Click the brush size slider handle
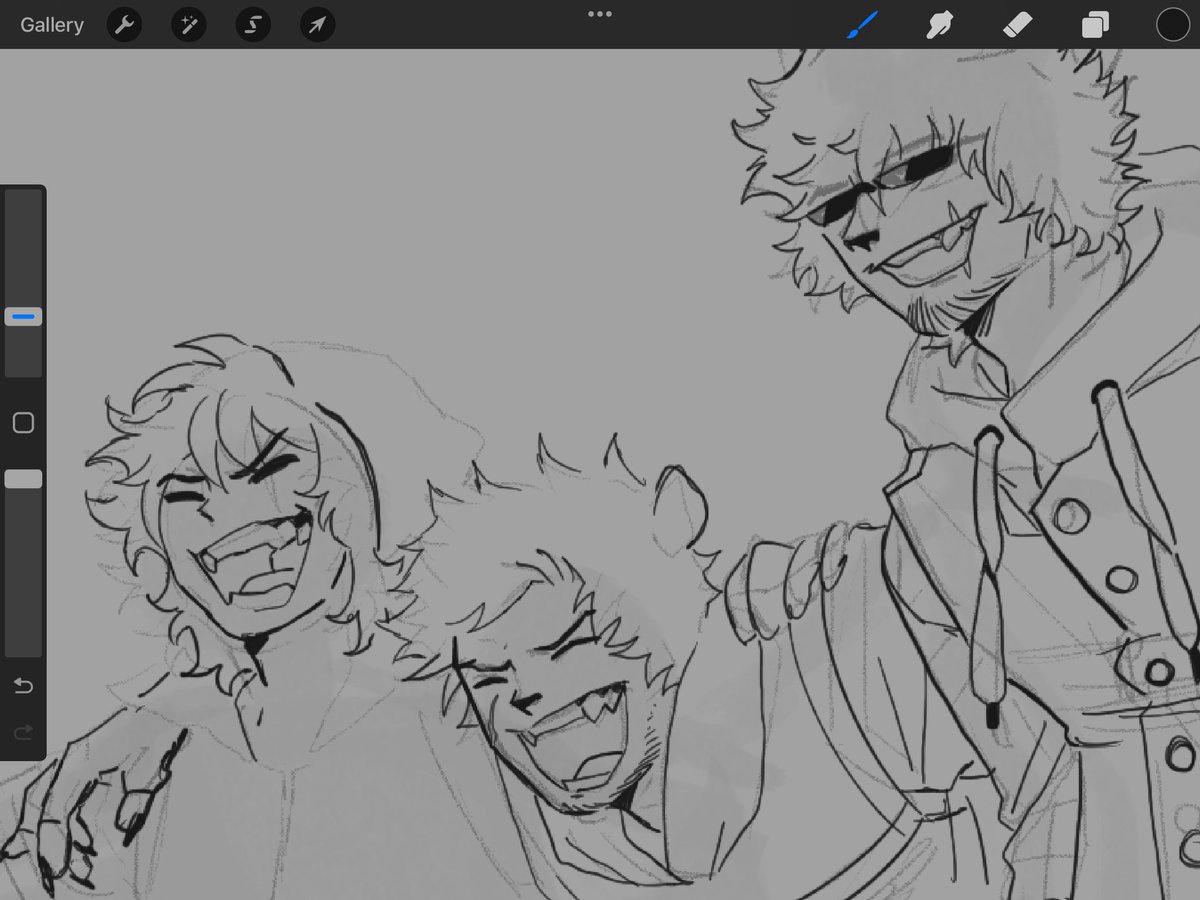 pos(23,317)
